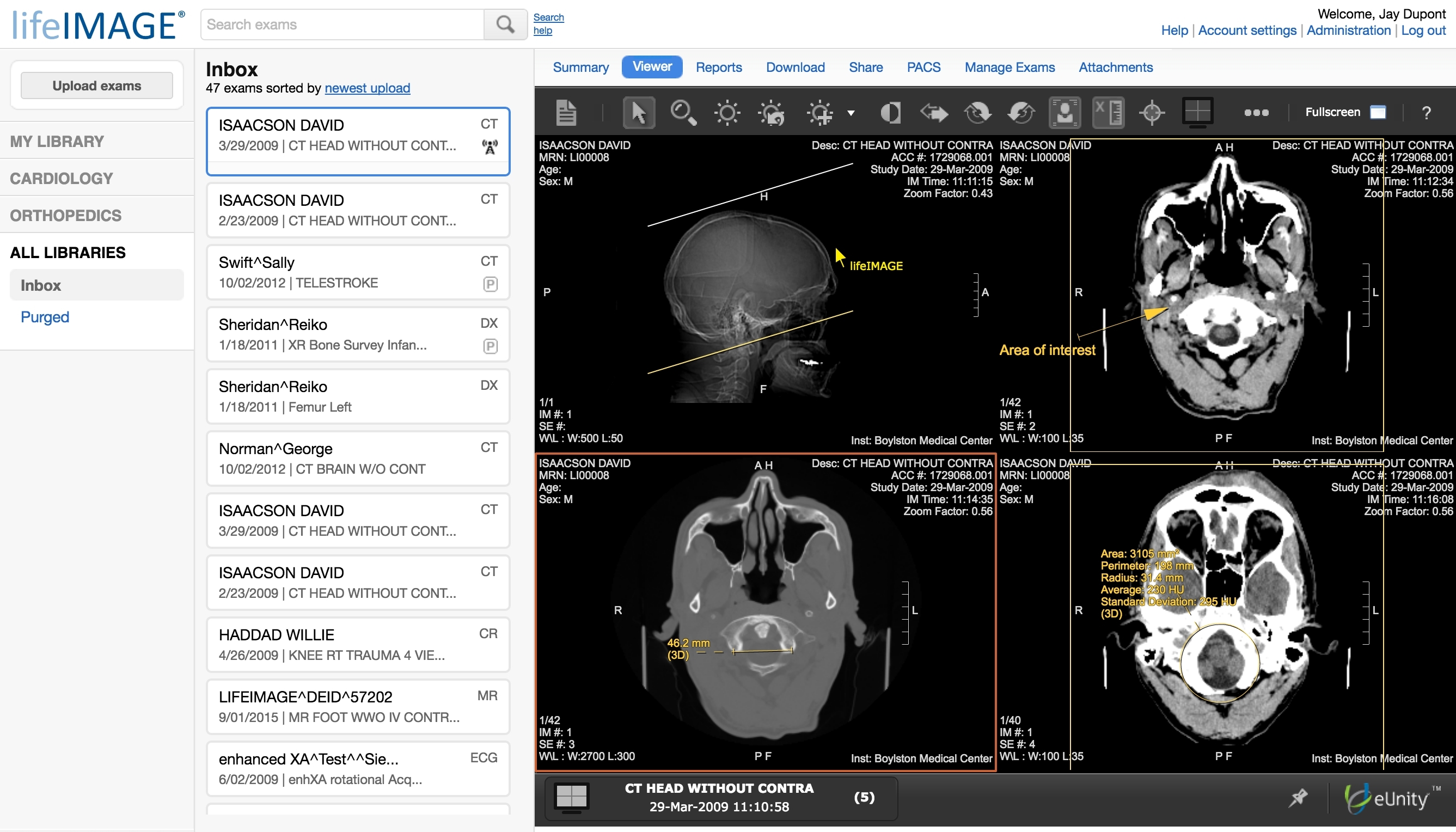Select the pointer arrow tool

click(638, 113)
